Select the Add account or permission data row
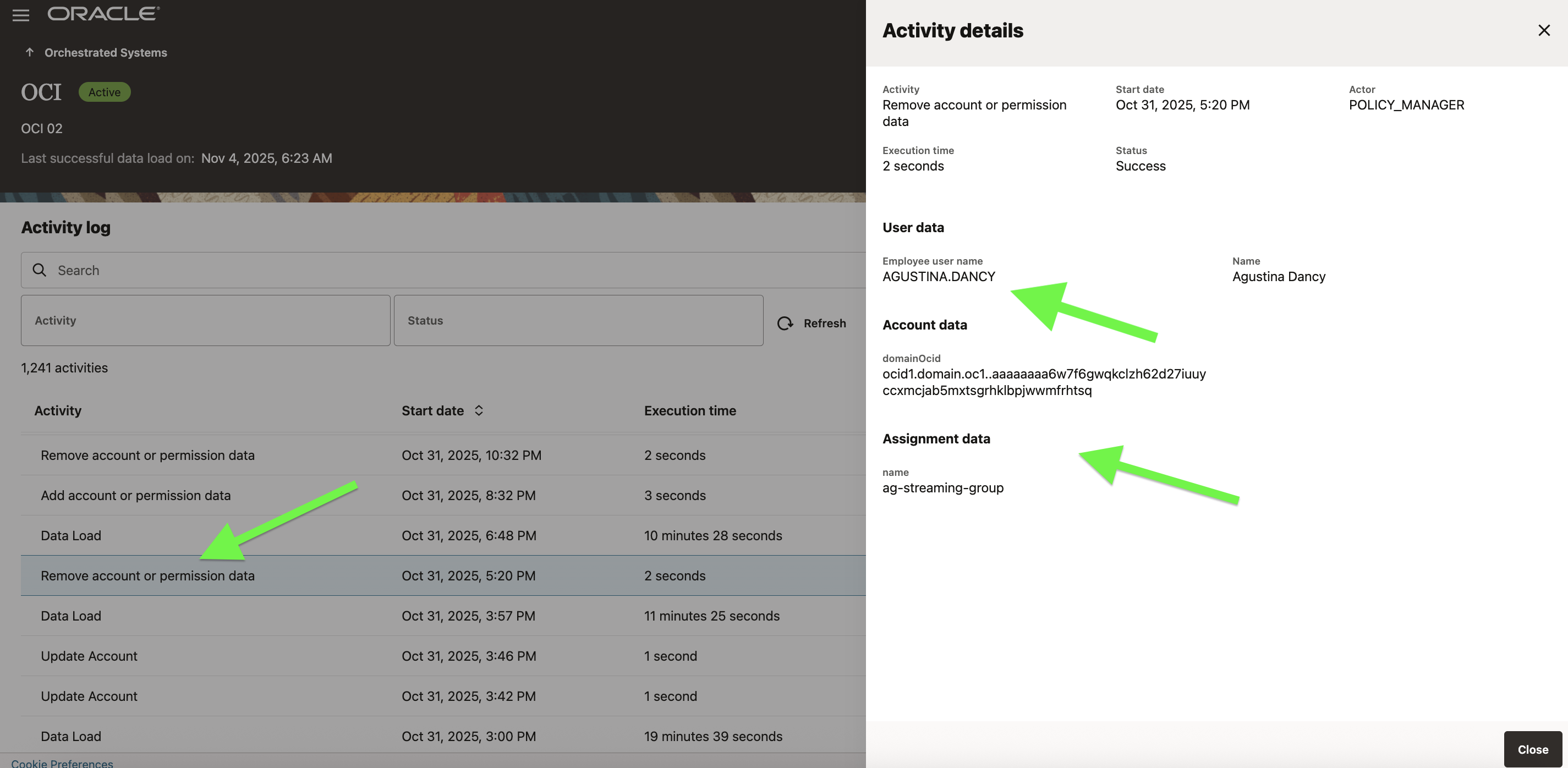This screenshot has width=1568, height=768. pos(136,495)
